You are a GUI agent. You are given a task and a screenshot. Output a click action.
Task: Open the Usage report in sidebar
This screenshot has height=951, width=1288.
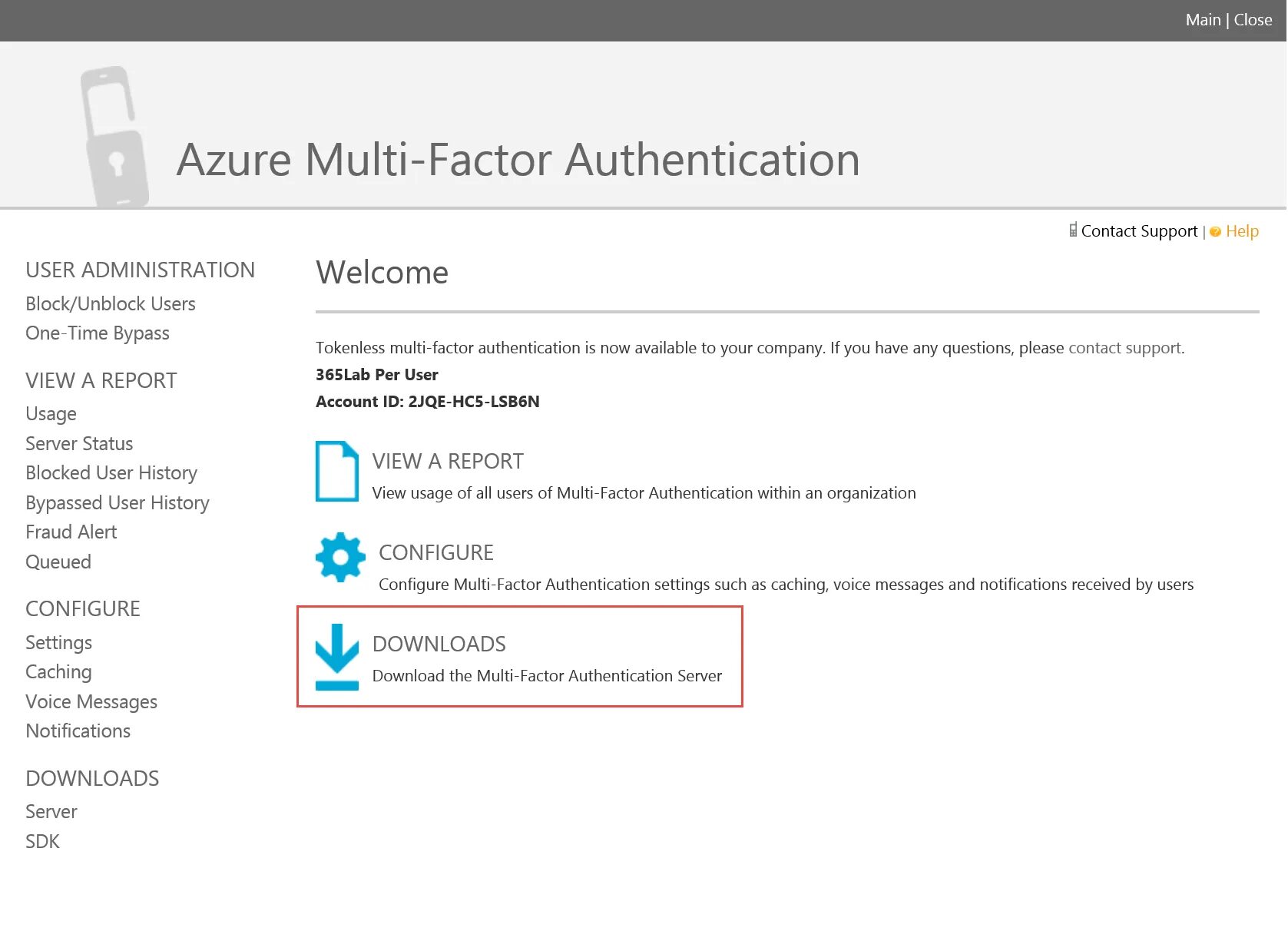[x=51, y=414]
